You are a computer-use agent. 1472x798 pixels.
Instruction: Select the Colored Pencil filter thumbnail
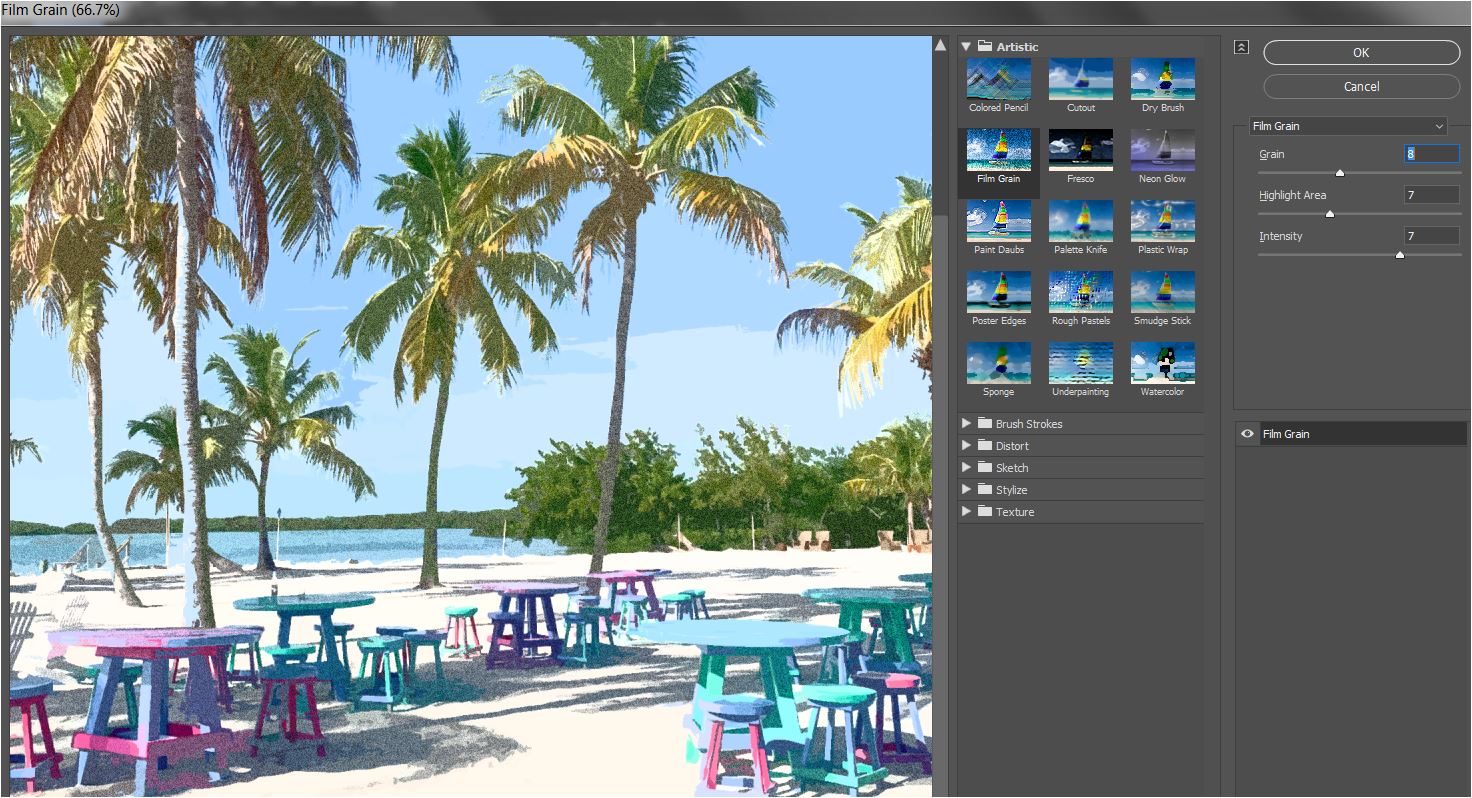(998, 79)
